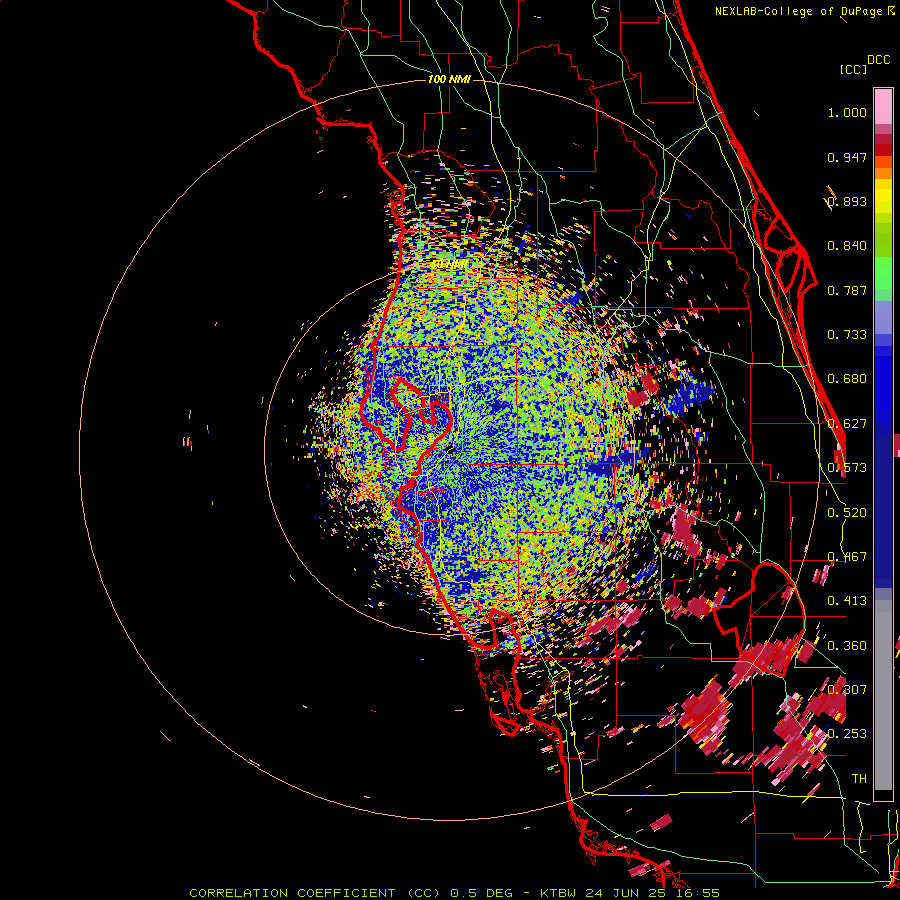900x900 pixels.
Task: Pick the lavender color bar segment
Action: [x=883, y=317]
